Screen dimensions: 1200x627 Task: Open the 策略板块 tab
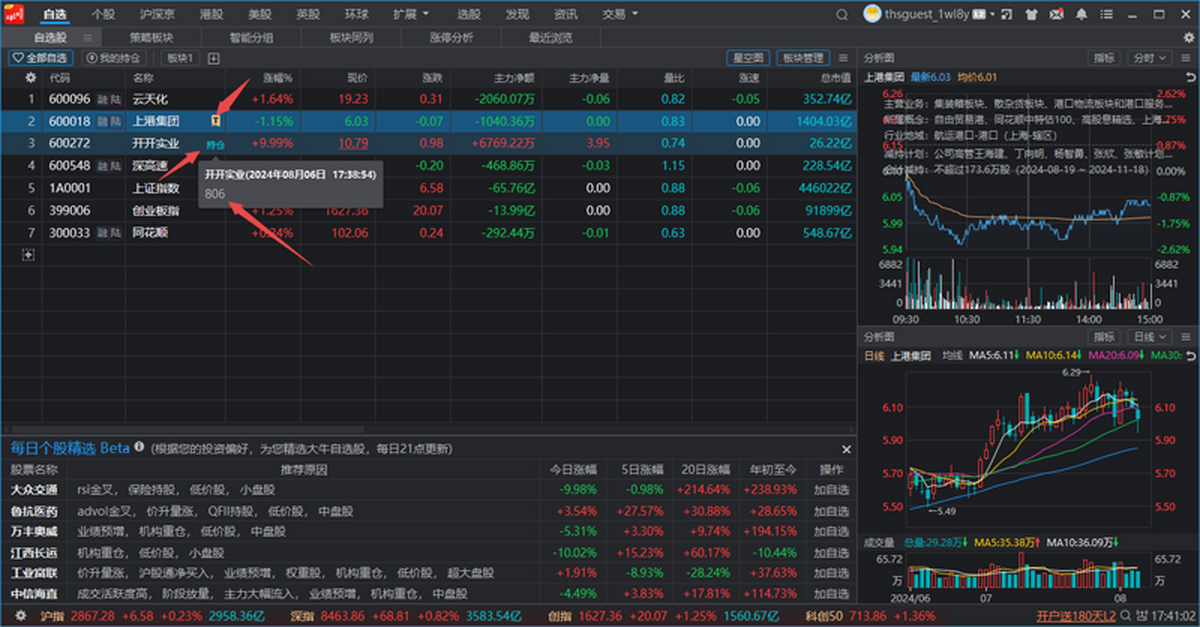(x=151, y=37)
